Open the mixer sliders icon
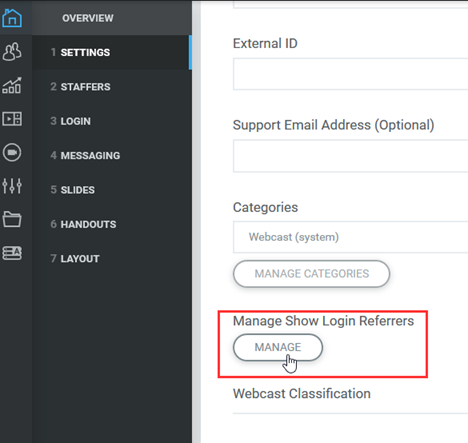468x443 pixels. tap(12, 186)
